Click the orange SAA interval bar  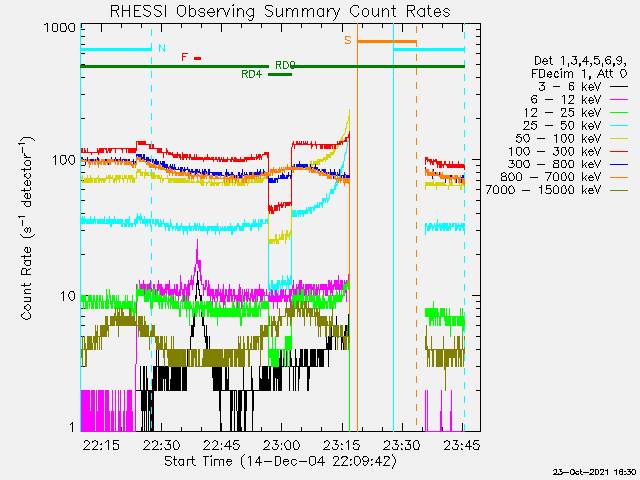pyautogui.click(x=387, y=41)
